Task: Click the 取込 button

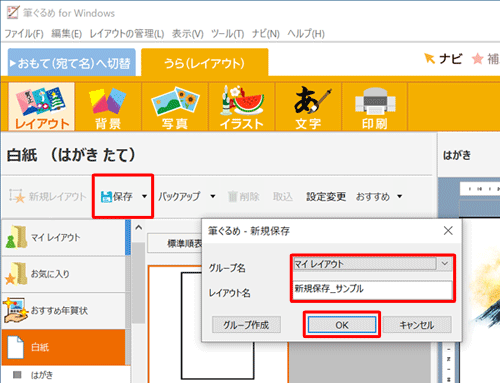Action: [283, 197]
